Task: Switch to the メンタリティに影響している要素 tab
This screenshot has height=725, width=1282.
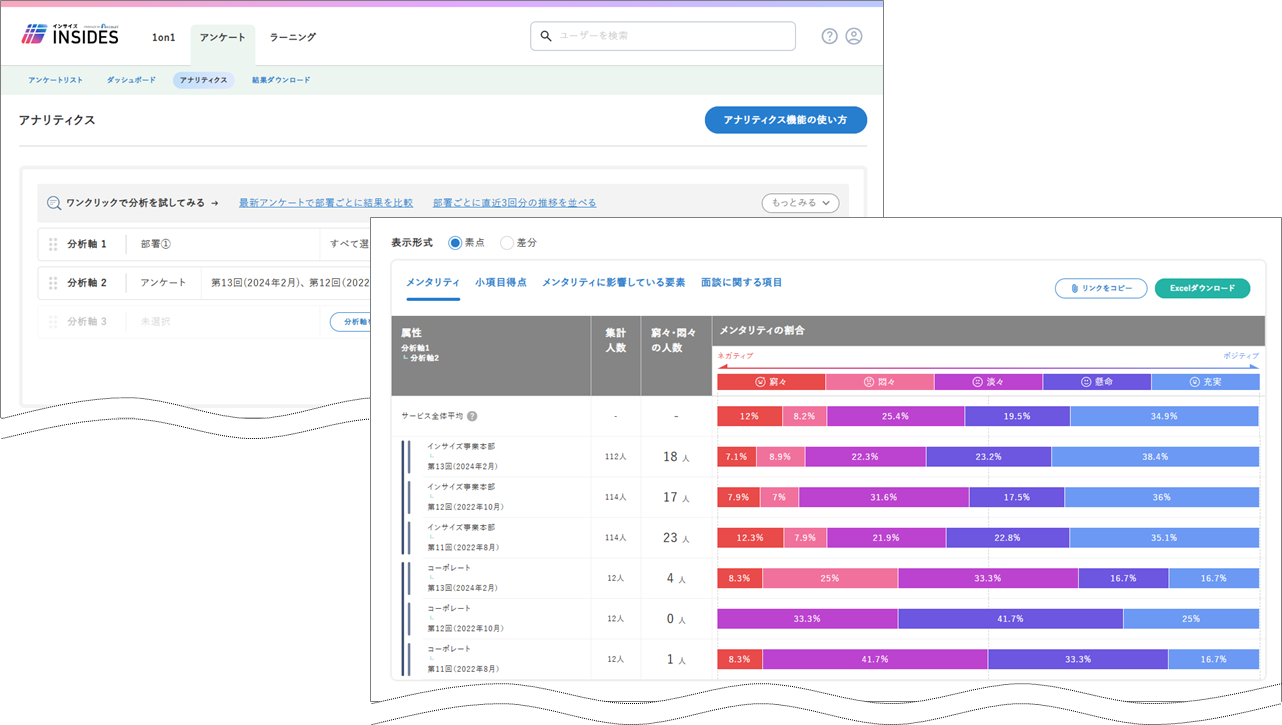Action: 614,283
